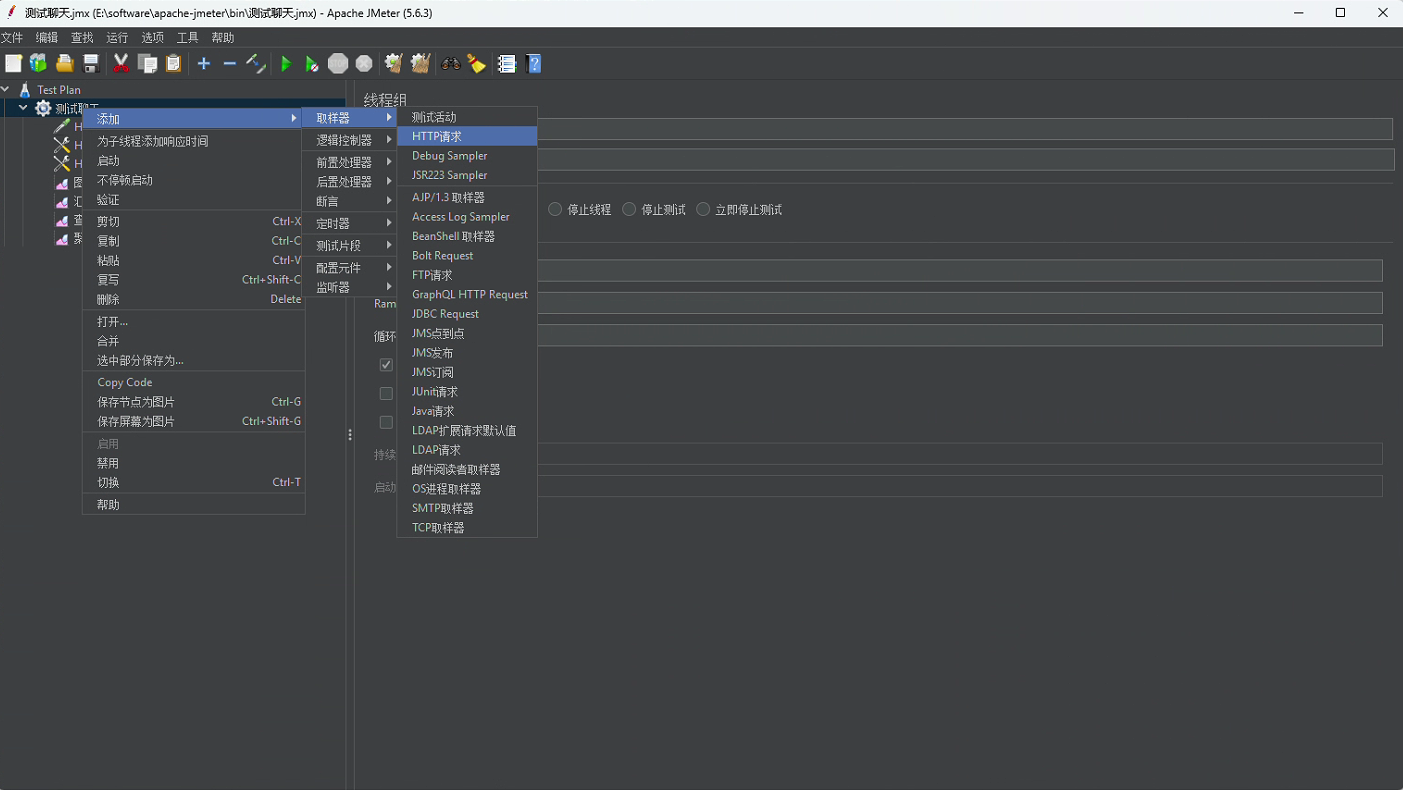Click the Paste toolbar clipboard icon
1403x790 pixels.
coord(173,63)
